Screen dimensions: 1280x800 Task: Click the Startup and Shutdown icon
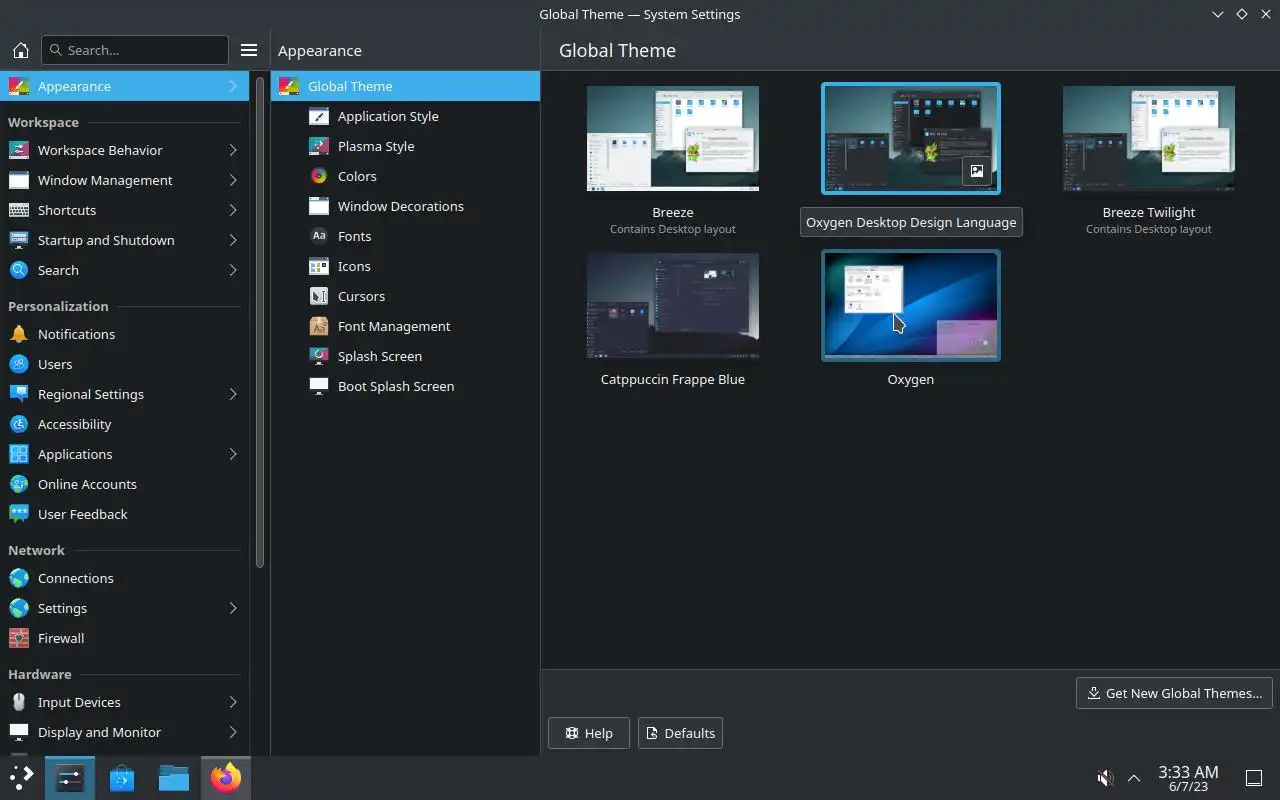tap(18, 240)
